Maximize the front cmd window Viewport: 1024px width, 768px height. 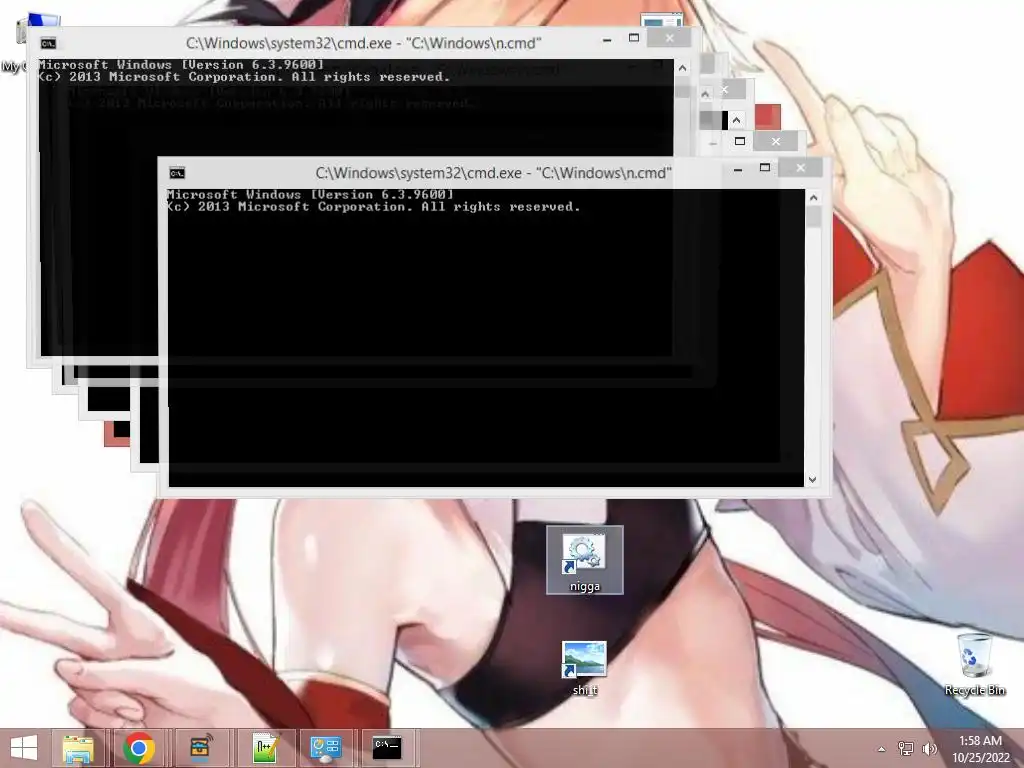coord(765,168)
